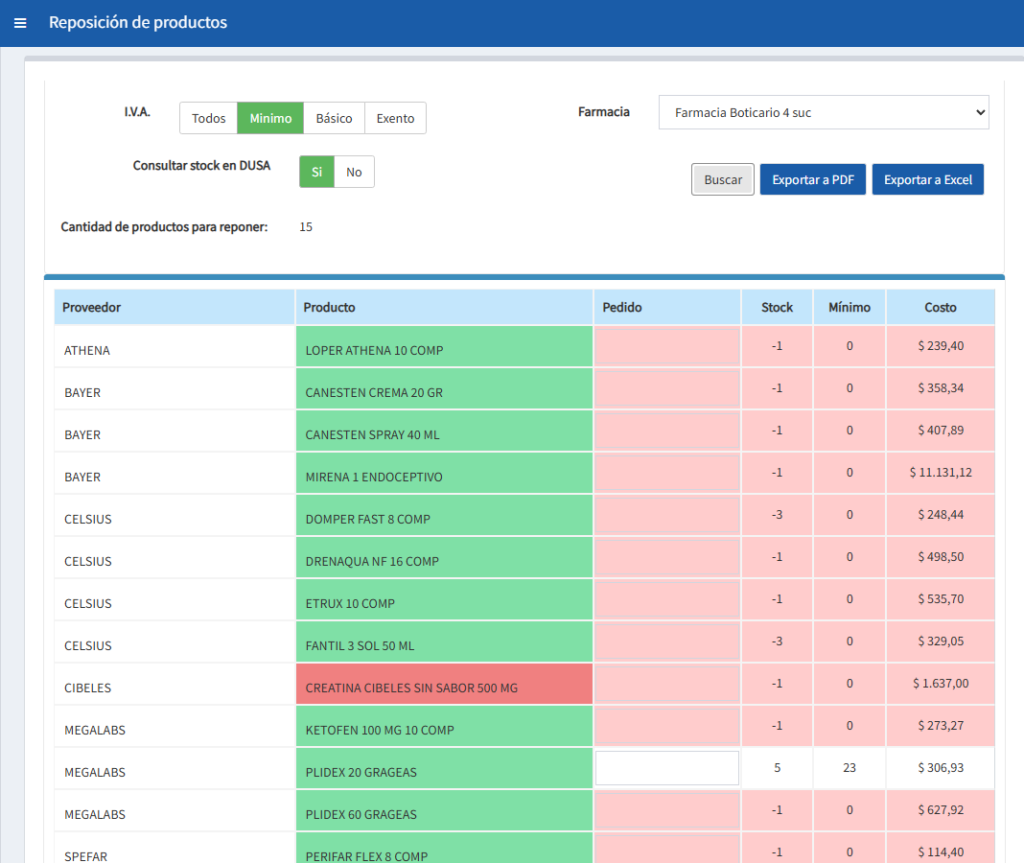Click the Stock column header
Image resolution: width=1024 pixels, height=863 pixels.
point(776,307)
